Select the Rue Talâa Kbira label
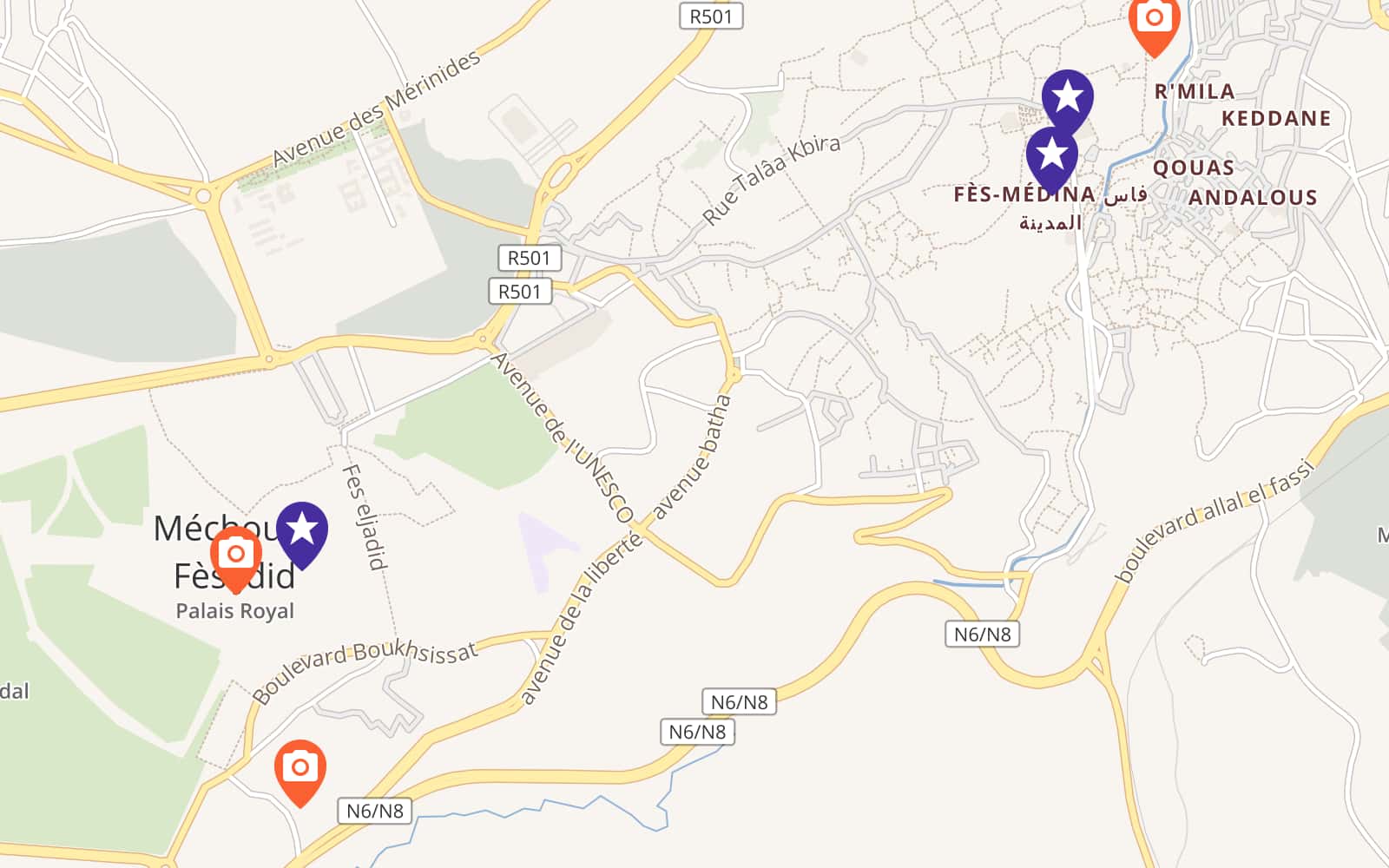The width and height of the screenshot is (1389, 868). pyautogui.click(x=771, y=180)
